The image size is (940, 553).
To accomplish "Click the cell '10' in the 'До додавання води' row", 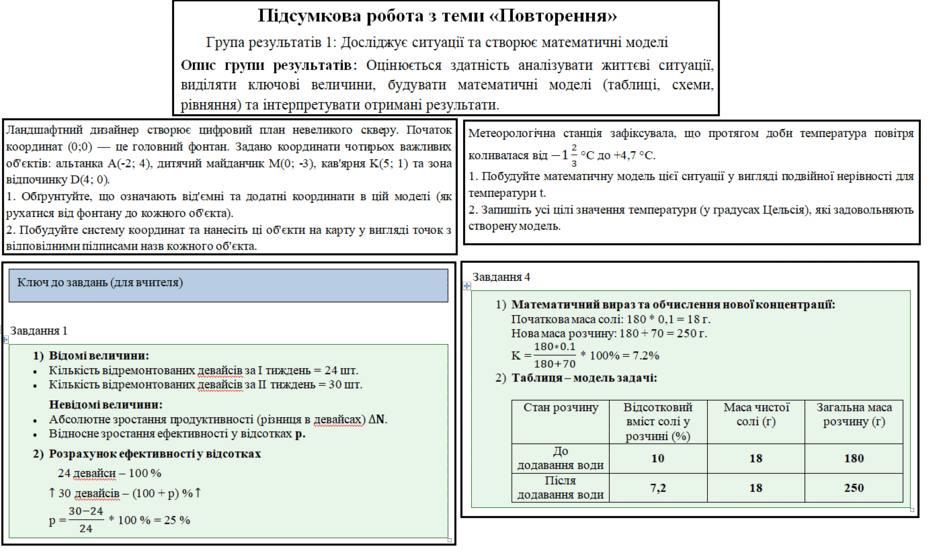I will point(658,458).
